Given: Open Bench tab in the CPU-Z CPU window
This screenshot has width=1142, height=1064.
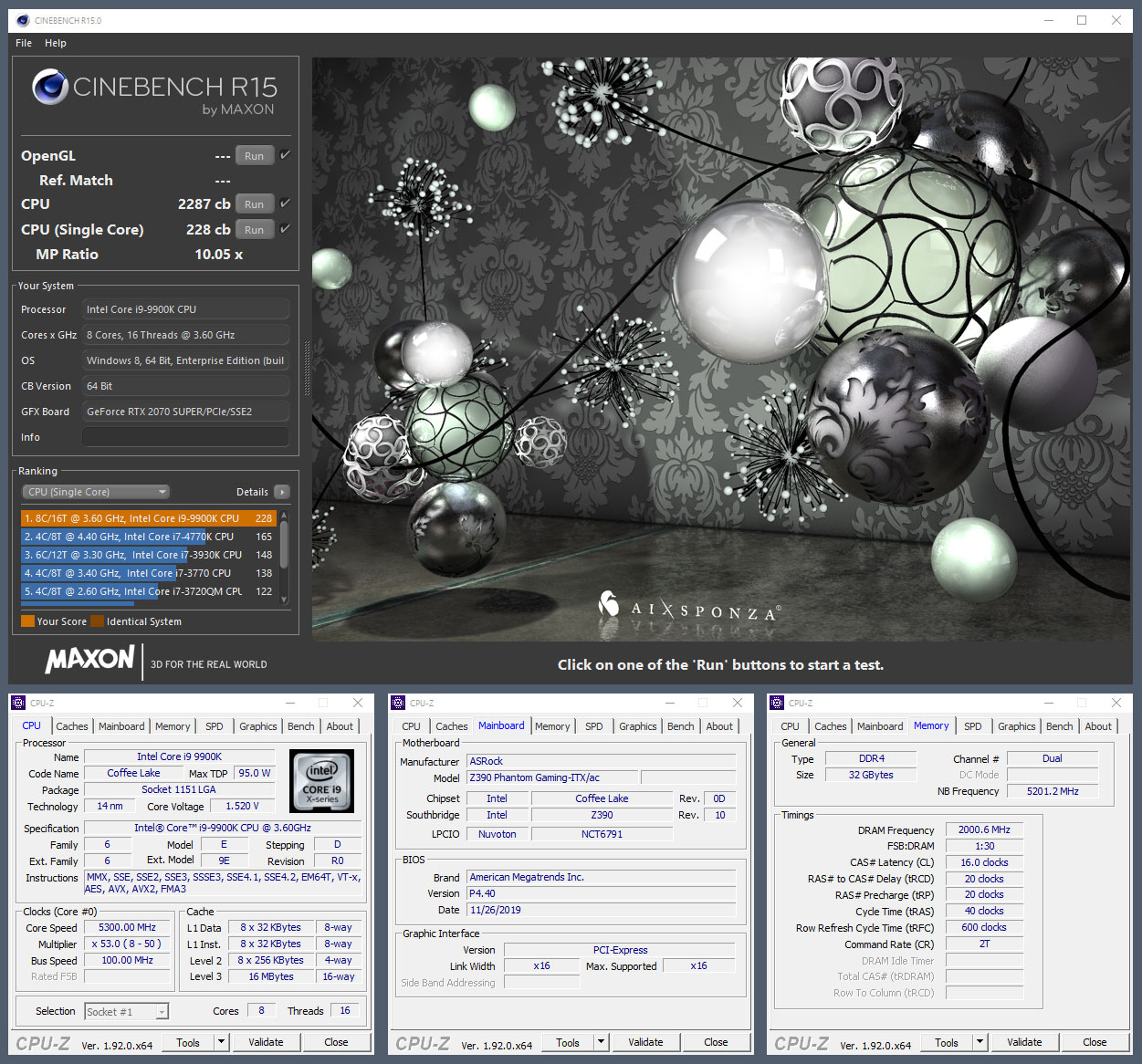Looking at the screenshot, I should tap(301, 726).
